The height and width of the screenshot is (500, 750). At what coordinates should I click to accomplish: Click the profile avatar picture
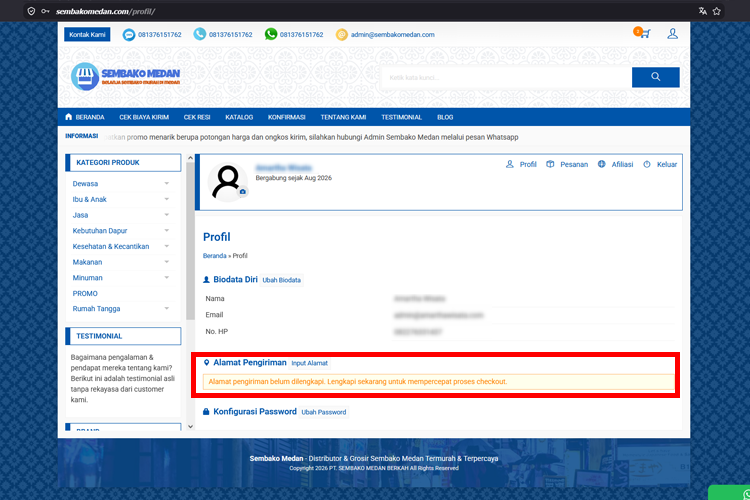(227, 182)
